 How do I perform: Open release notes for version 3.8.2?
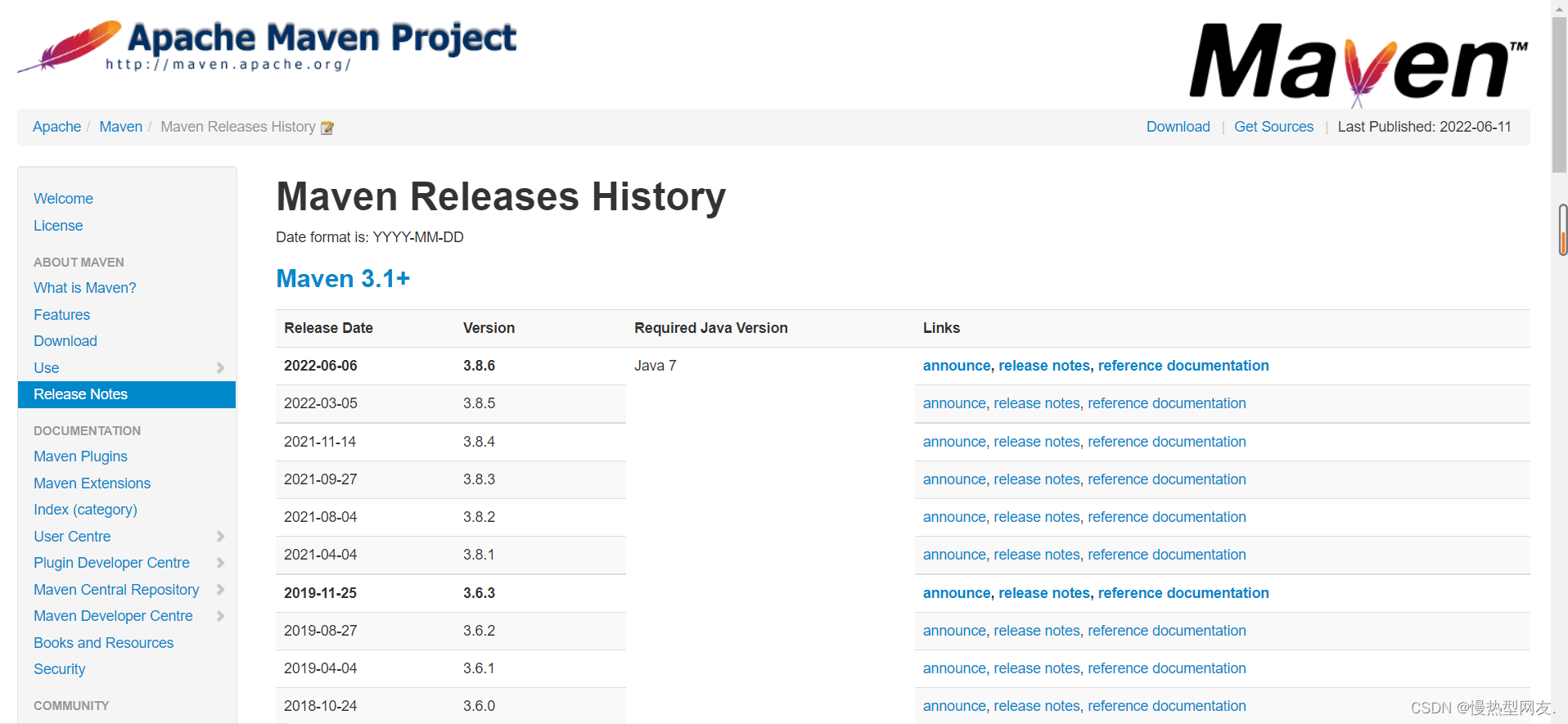point(1037,517)
